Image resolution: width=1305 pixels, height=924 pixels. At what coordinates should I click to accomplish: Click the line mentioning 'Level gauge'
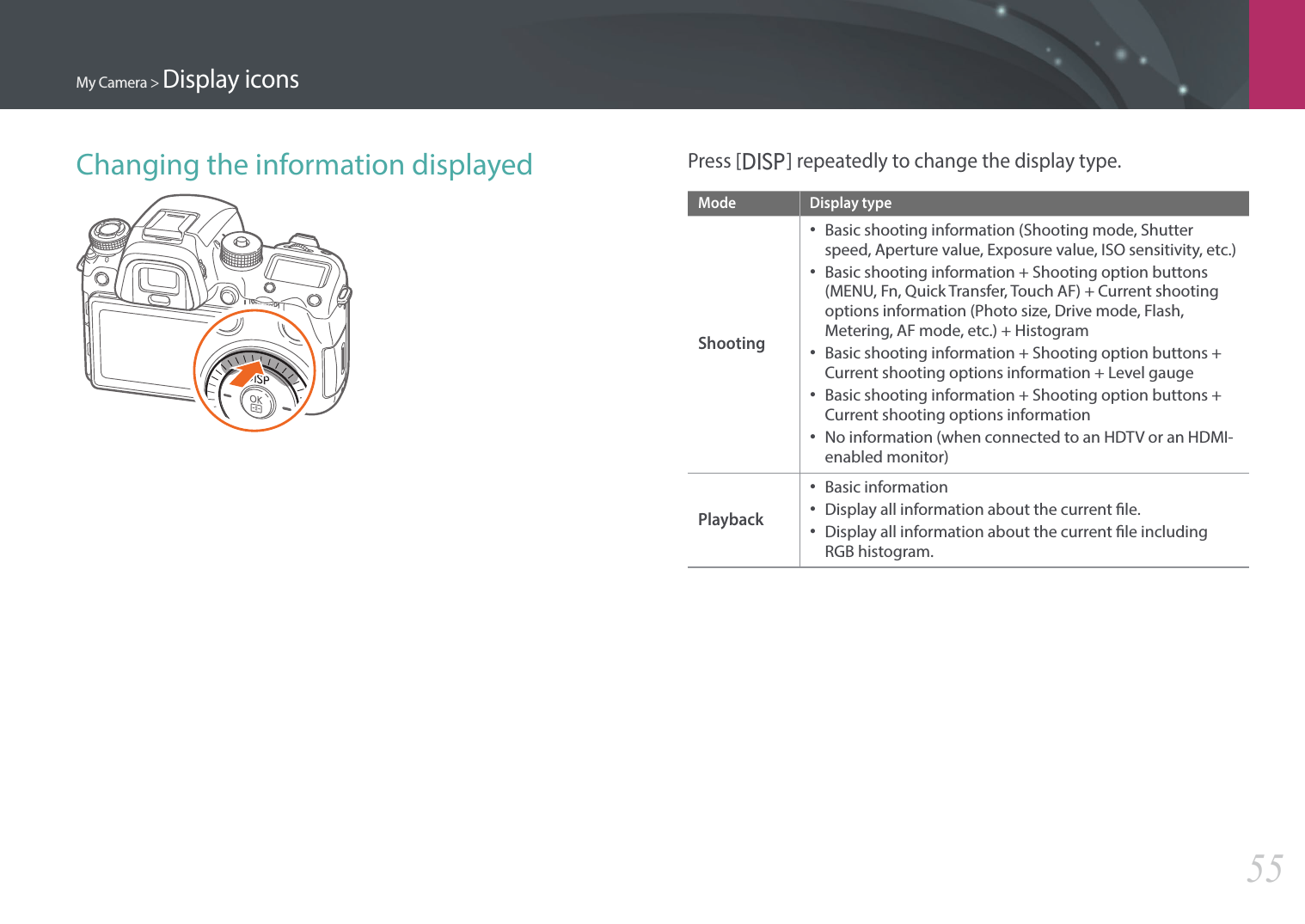1008,373
